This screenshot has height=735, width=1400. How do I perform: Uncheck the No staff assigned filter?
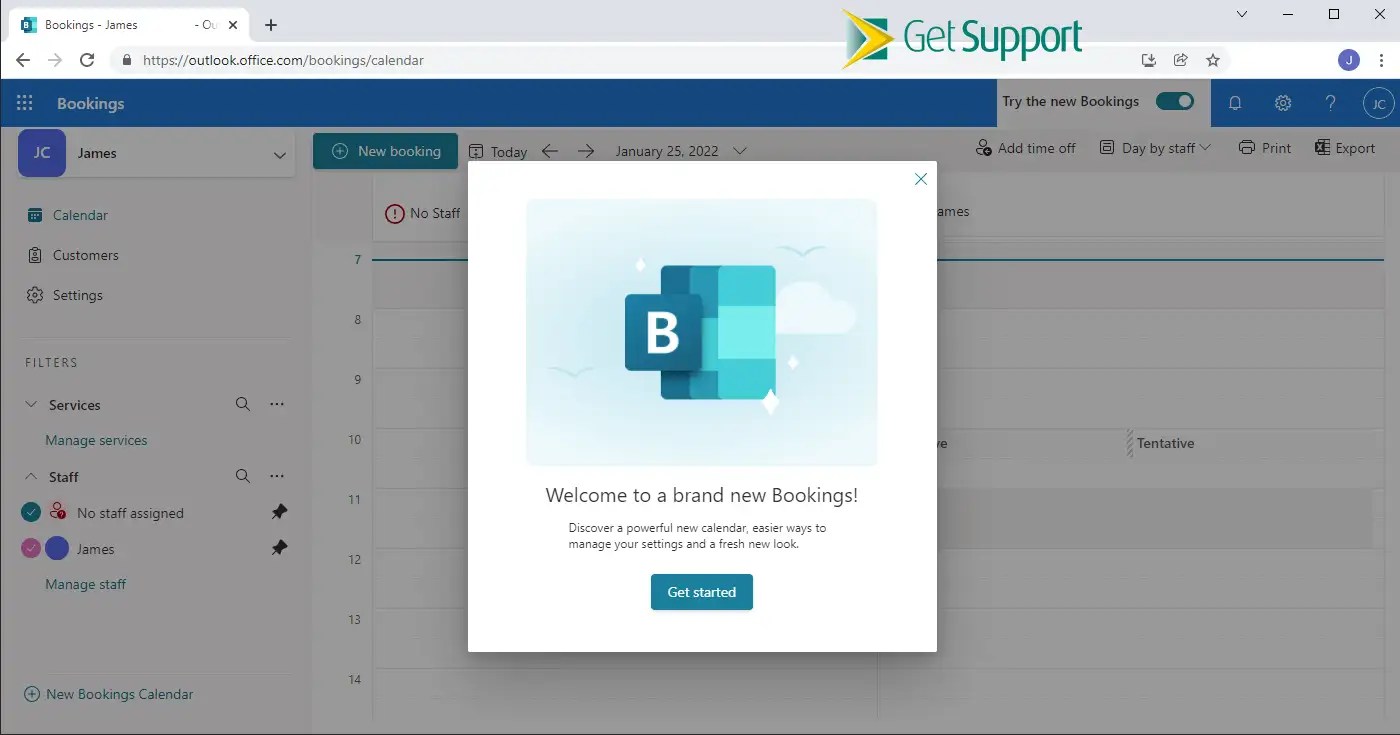(31, 512)
